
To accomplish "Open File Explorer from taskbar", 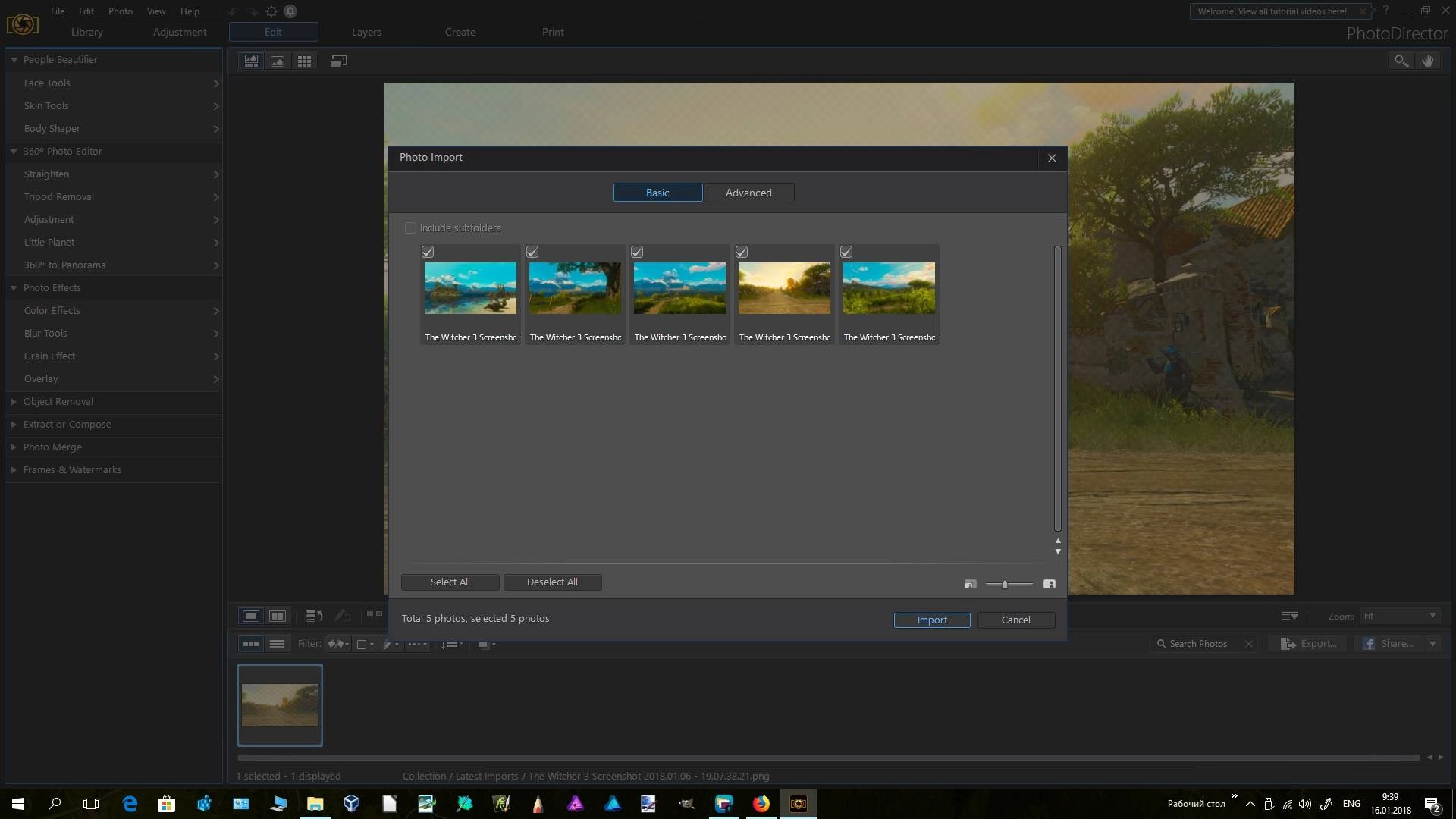I will tap(315, 803).
